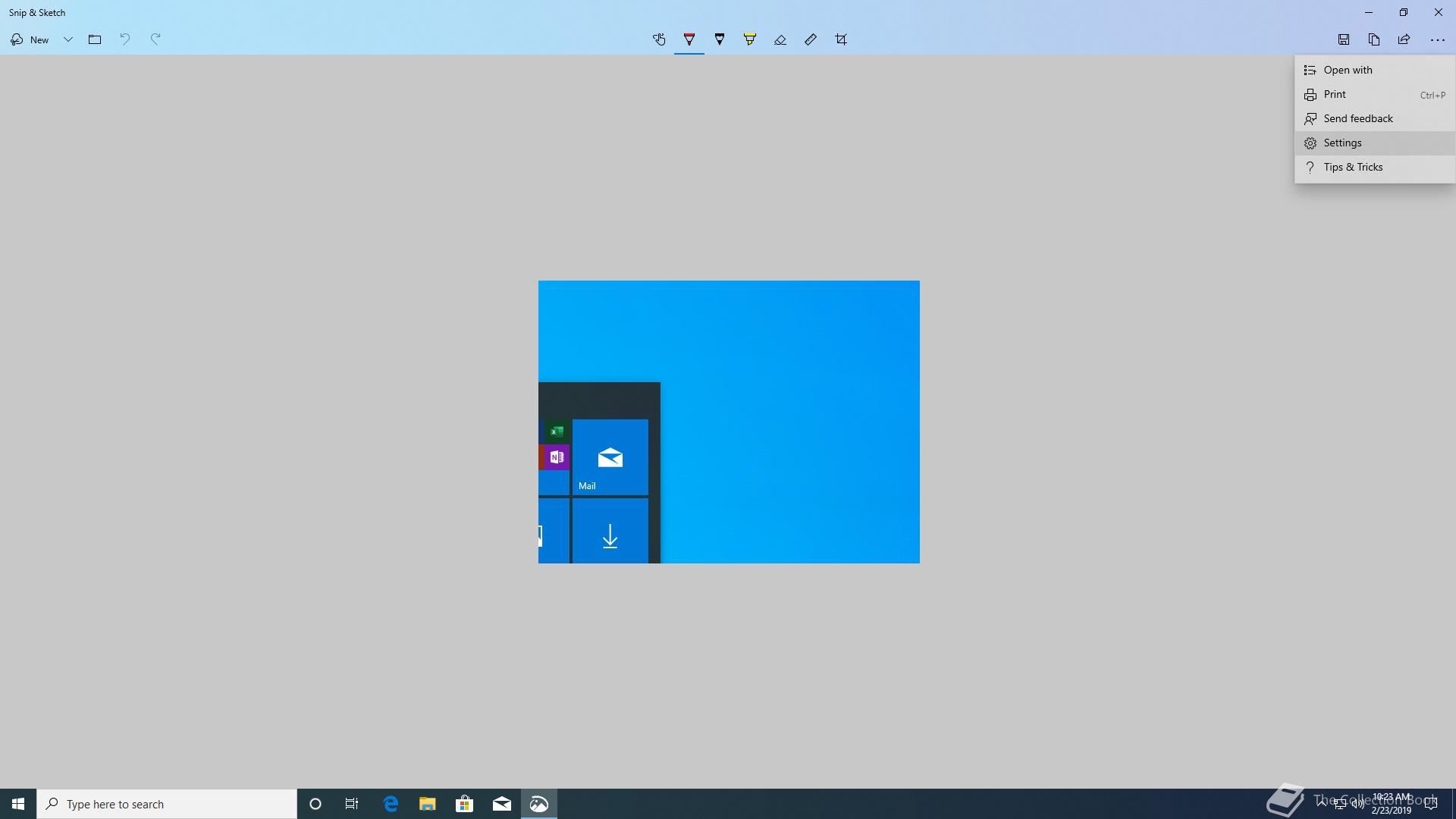
Task: Select the Eraser tool
Action: [780, 39]
